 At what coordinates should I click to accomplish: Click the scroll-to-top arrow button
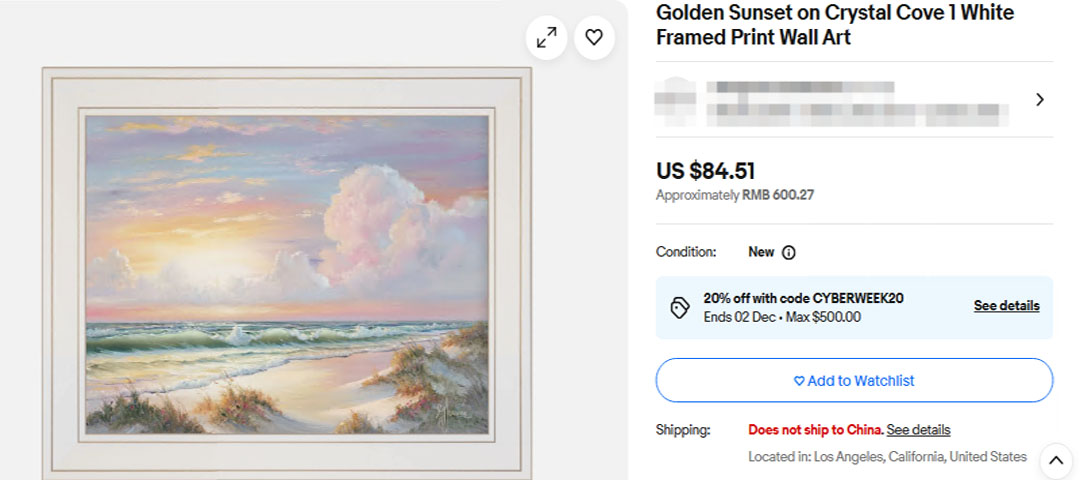[x=1056, y=461]
